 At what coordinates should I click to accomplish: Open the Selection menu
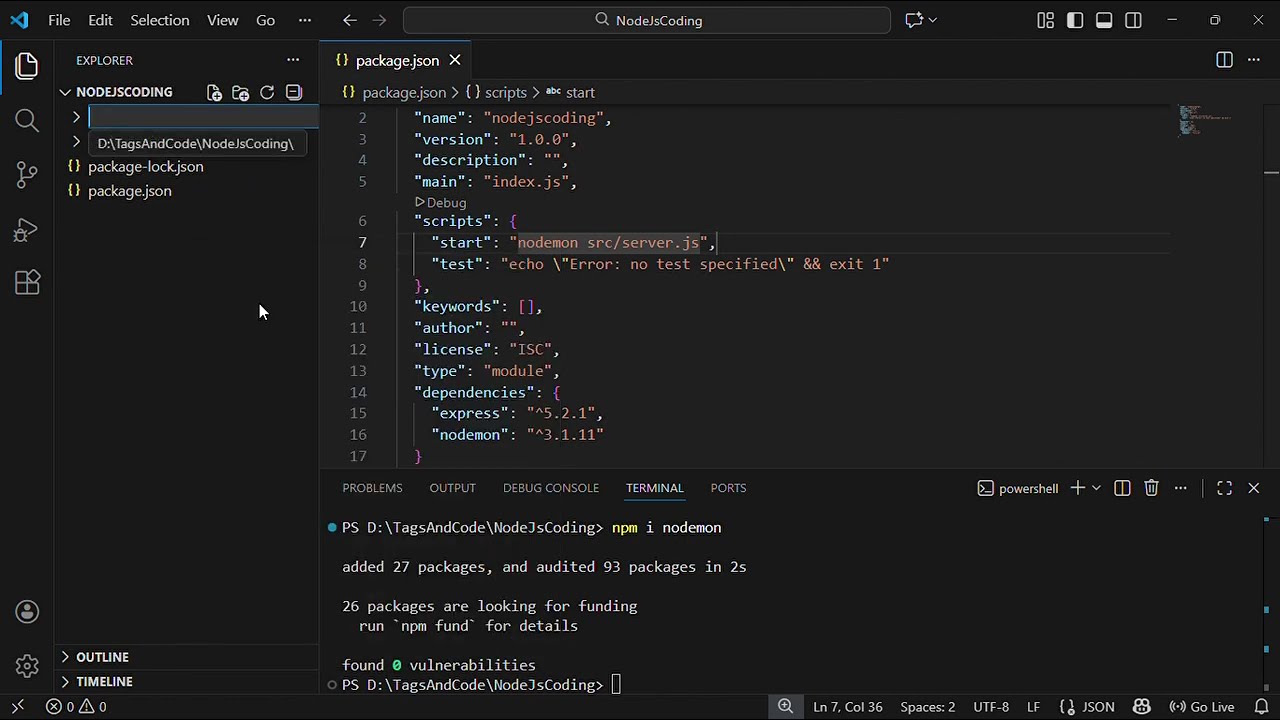click(x=159, y=20)
